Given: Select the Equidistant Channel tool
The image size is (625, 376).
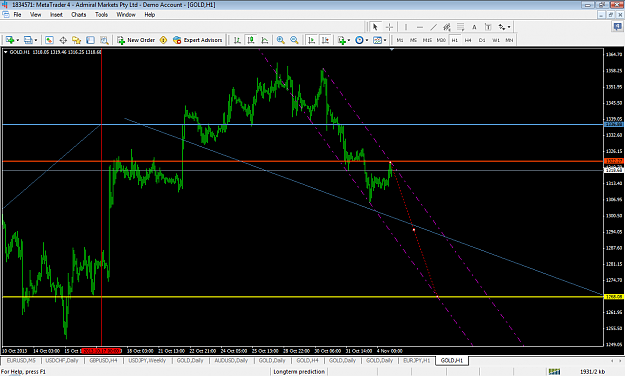Looking at the screenshot, I should coord(447,27).
